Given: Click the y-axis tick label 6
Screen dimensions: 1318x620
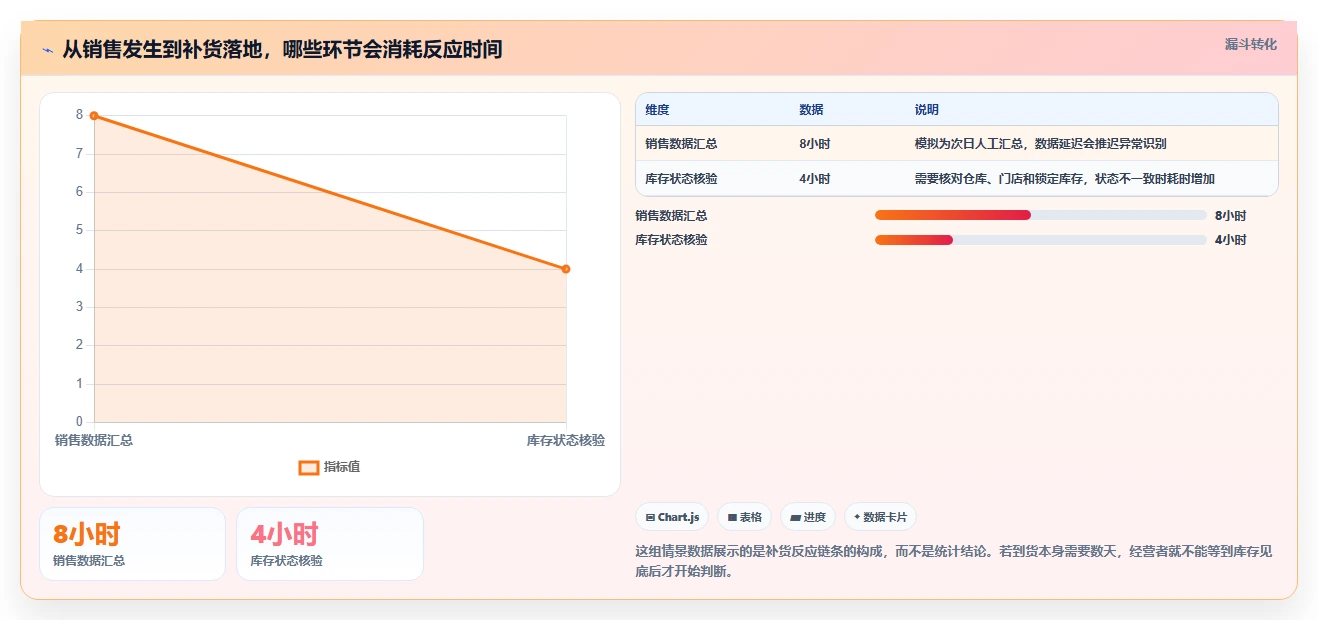Looking at the screenshot, I should pyautogui.click(x=79, y=192).
